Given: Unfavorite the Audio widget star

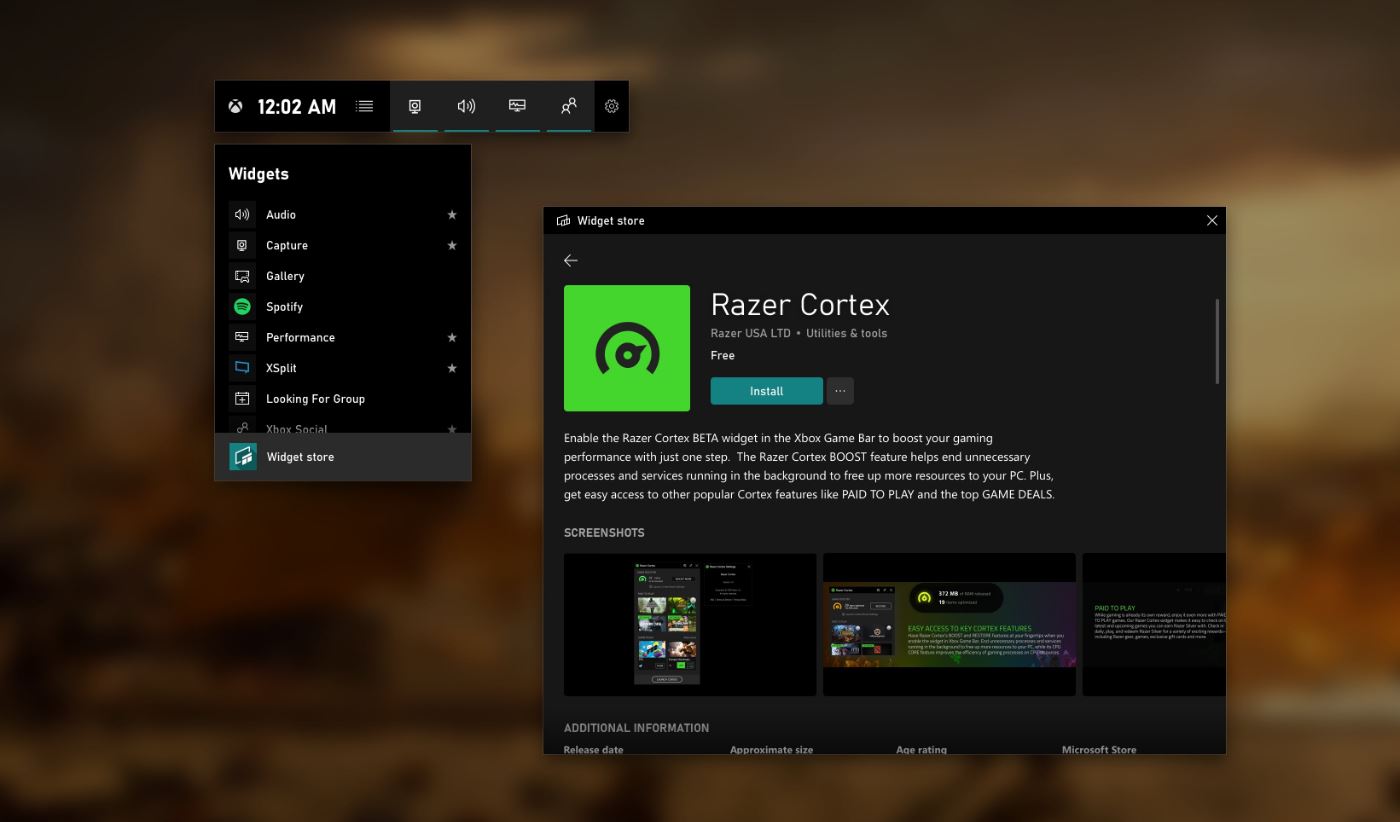Looking at the screenshot, I should click(452, 215).
